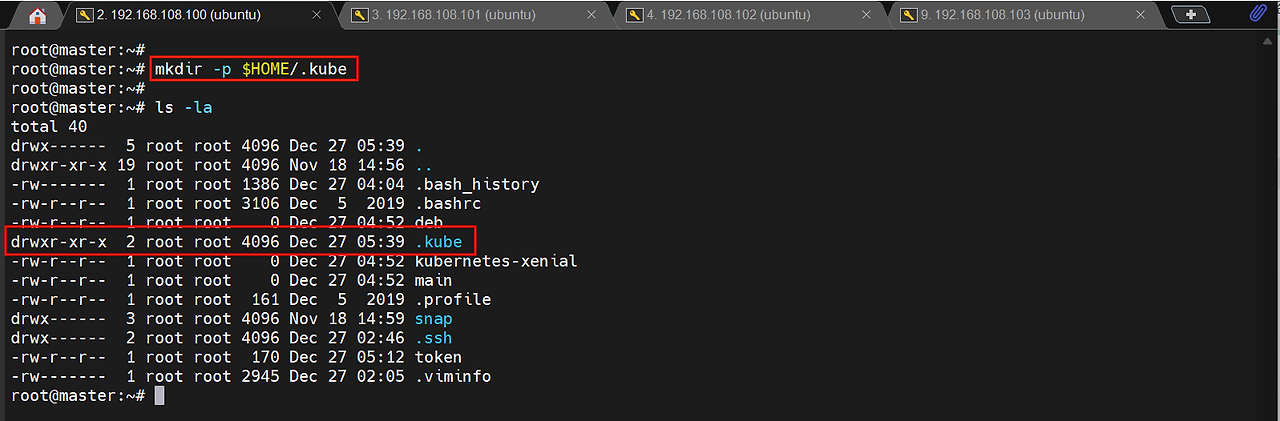The width and height of the screenshot is (1280, 421).
Task: Click the snap directory entry
Action: [x=432, y=319]
